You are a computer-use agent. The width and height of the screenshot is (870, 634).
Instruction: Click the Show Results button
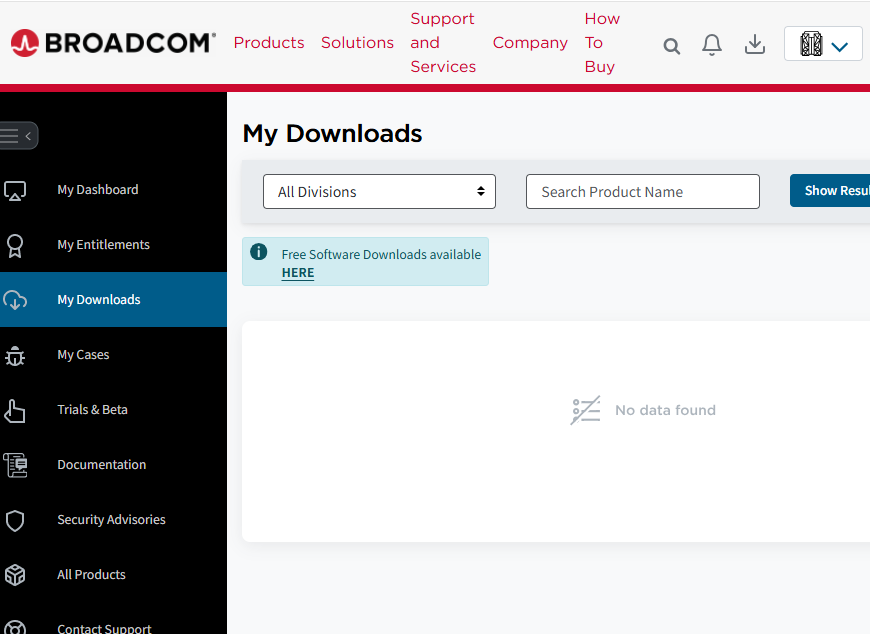click(x=830, y=190)
